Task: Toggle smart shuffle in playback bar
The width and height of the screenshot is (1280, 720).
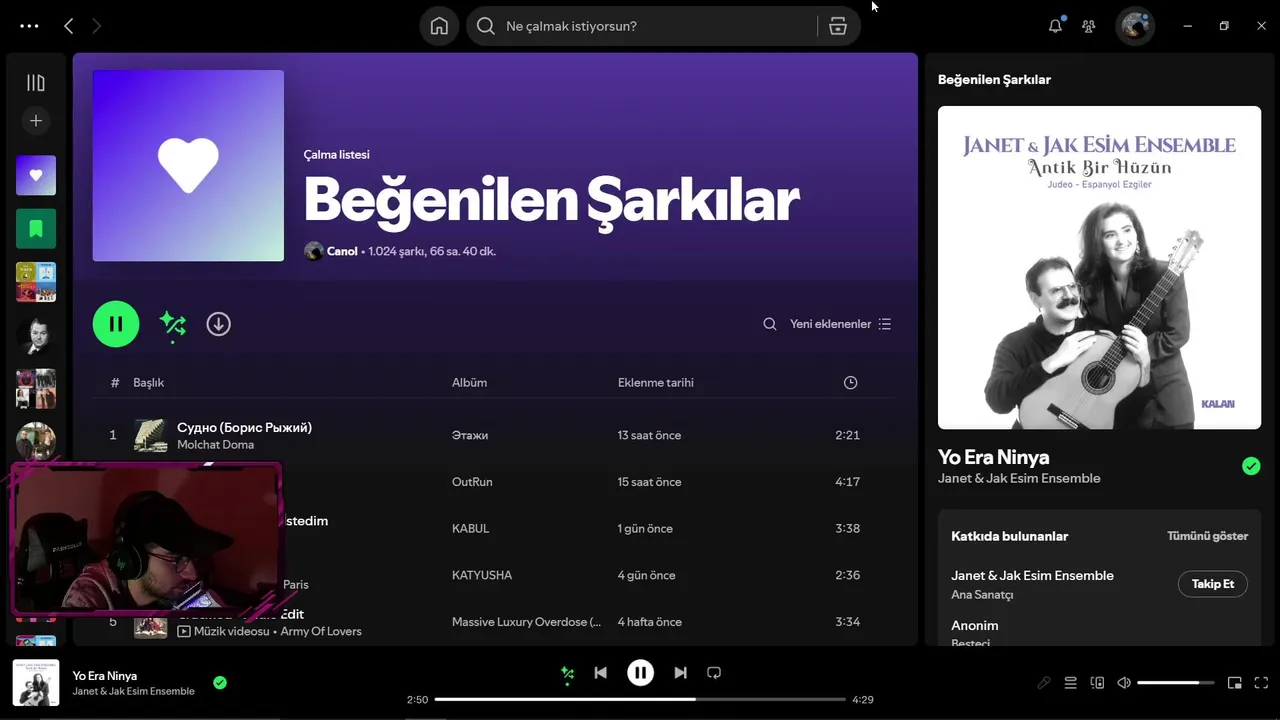Action: pos(567,673)
